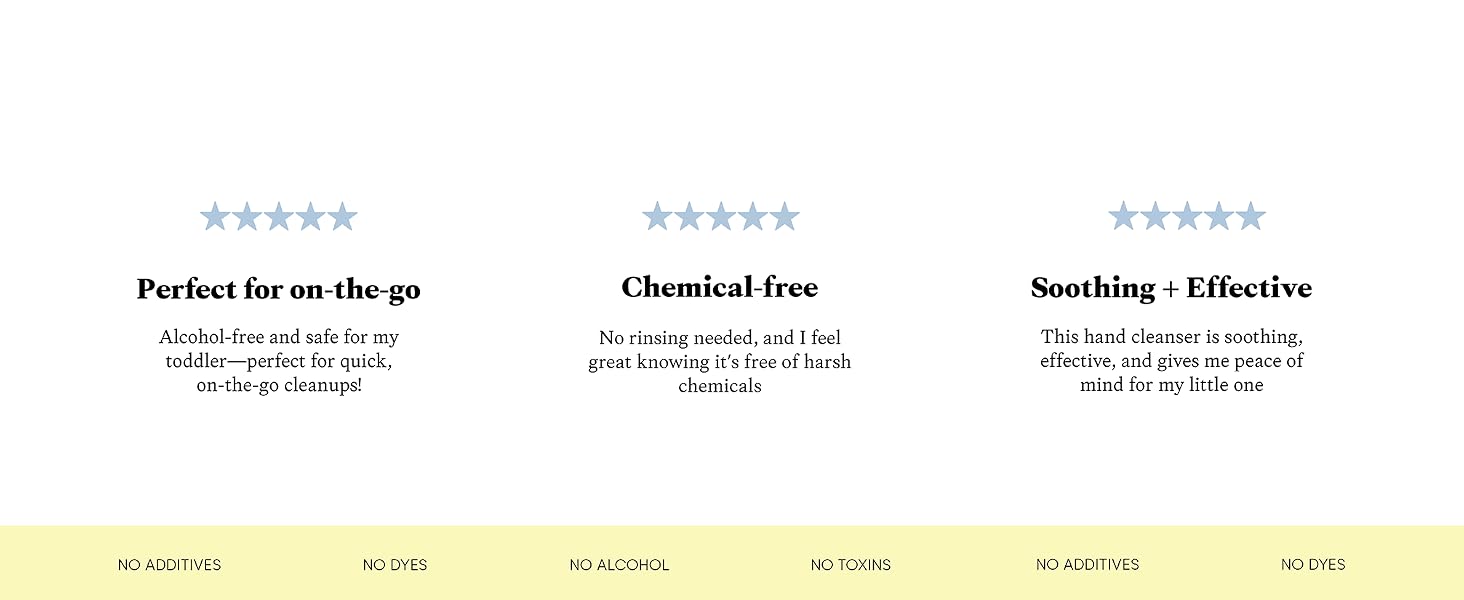Click the first star above Chemical-free

click(x=657, y=216)
